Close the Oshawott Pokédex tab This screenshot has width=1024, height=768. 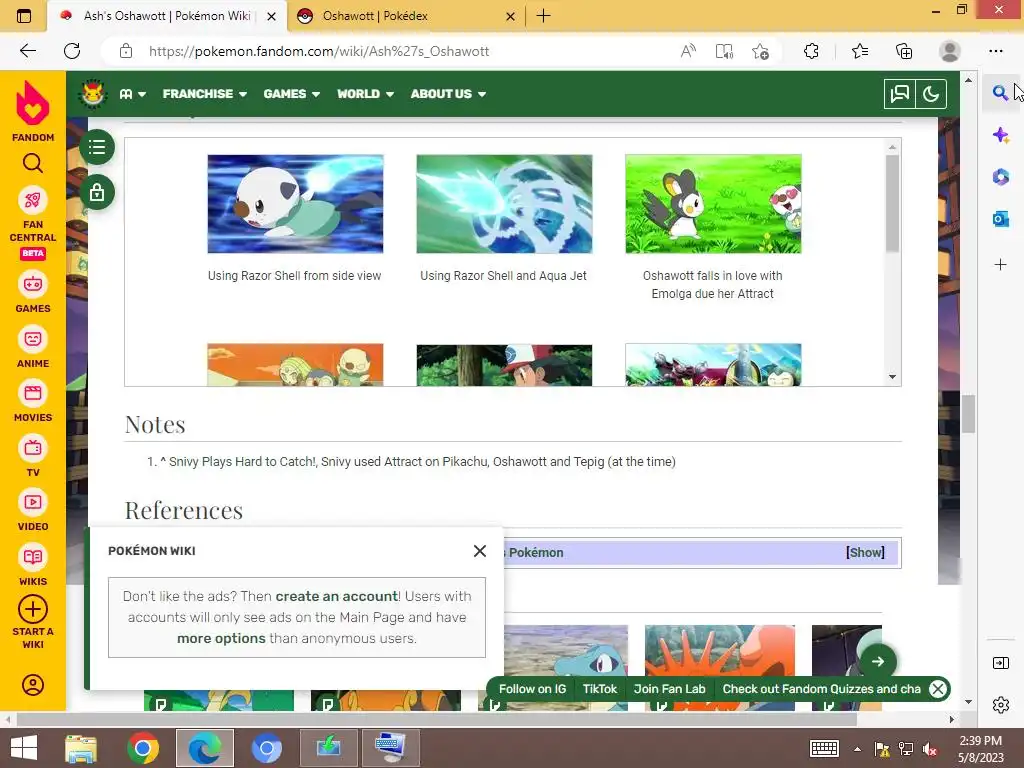tap(511, 16)
